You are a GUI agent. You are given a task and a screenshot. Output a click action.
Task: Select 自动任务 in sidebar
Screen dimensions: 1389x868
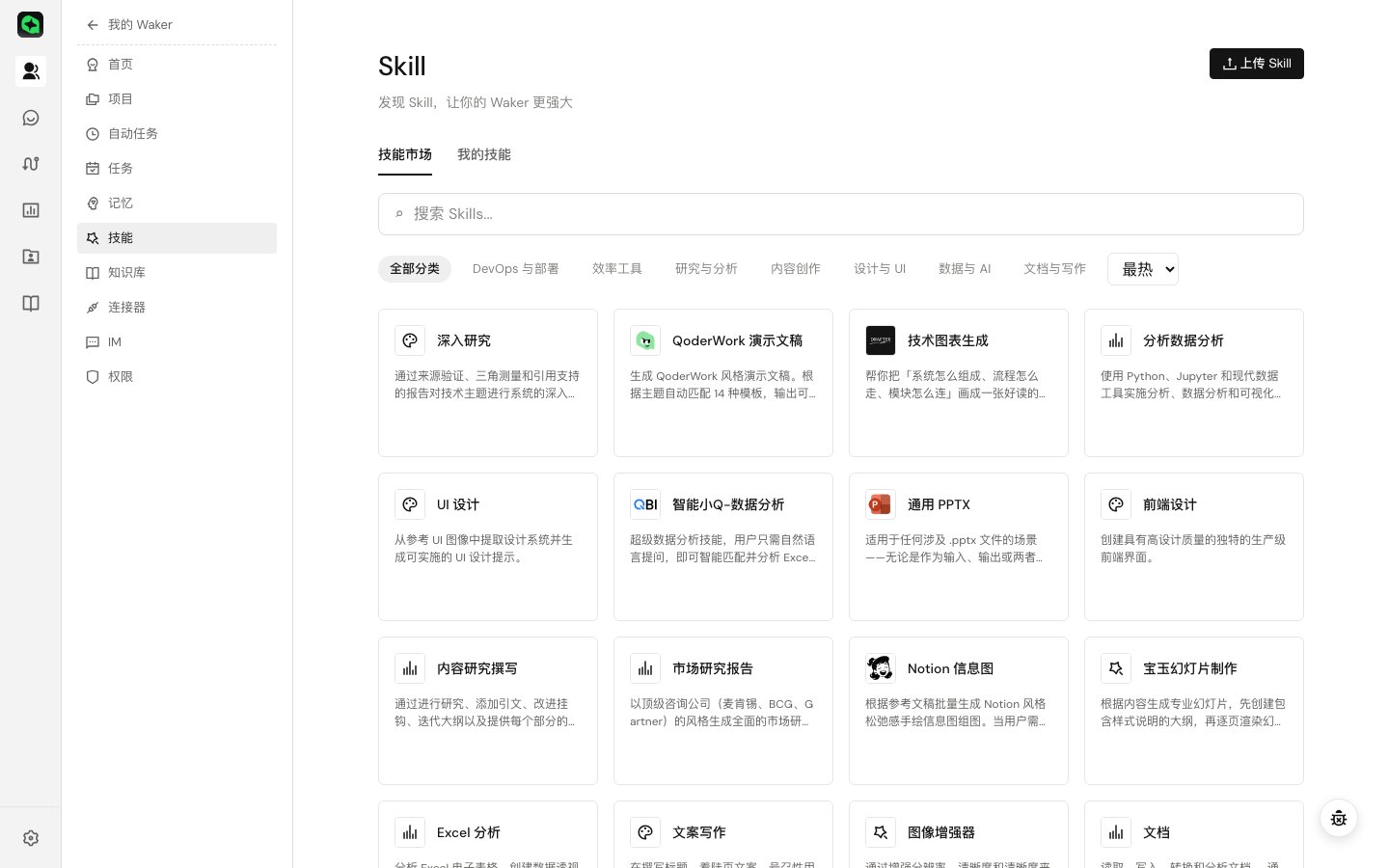pyautogui.click(x=177, y=134)
